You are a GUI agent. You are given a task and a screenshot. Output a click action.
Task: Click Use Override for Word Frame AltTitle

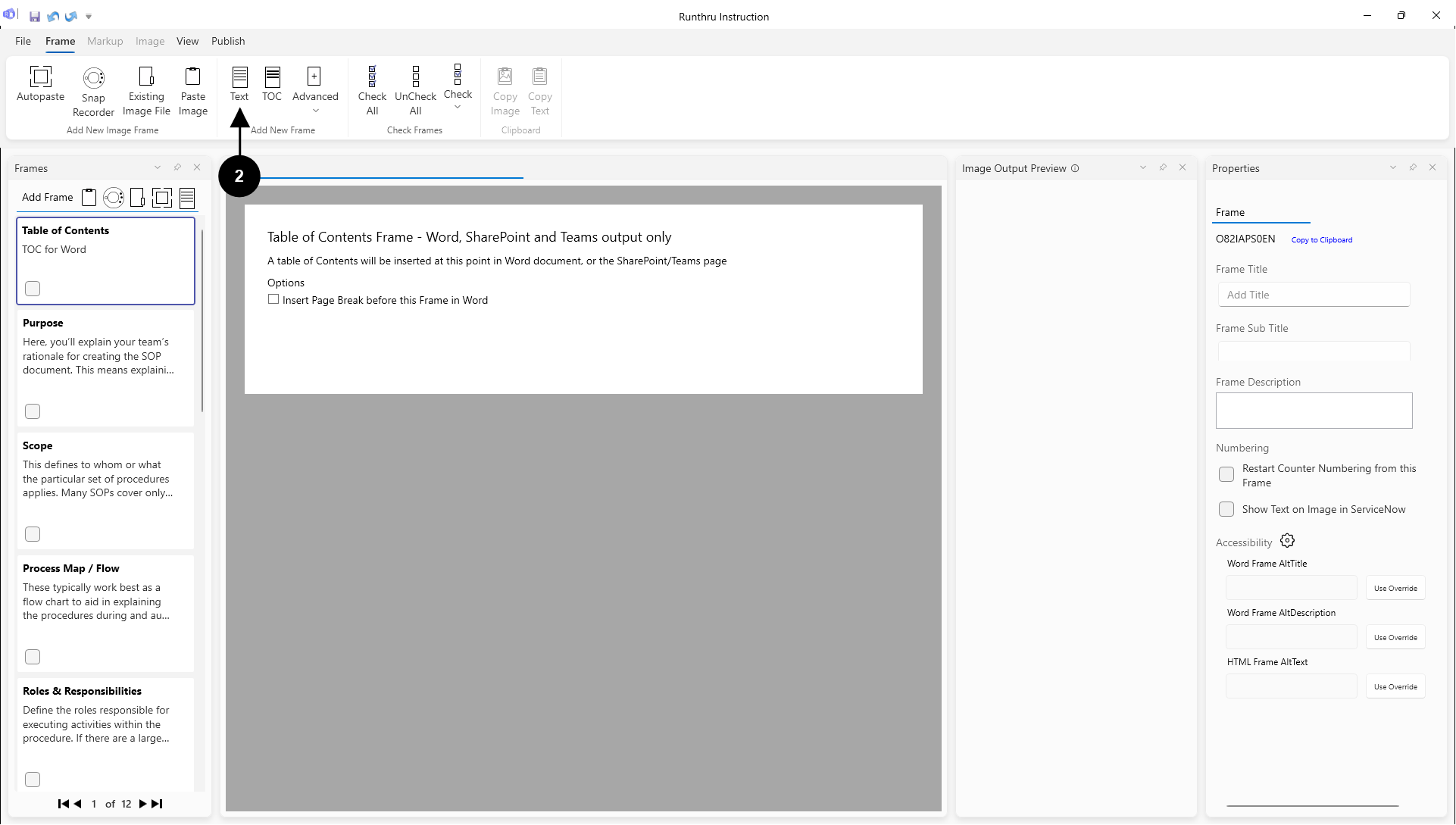point(1395,588)
